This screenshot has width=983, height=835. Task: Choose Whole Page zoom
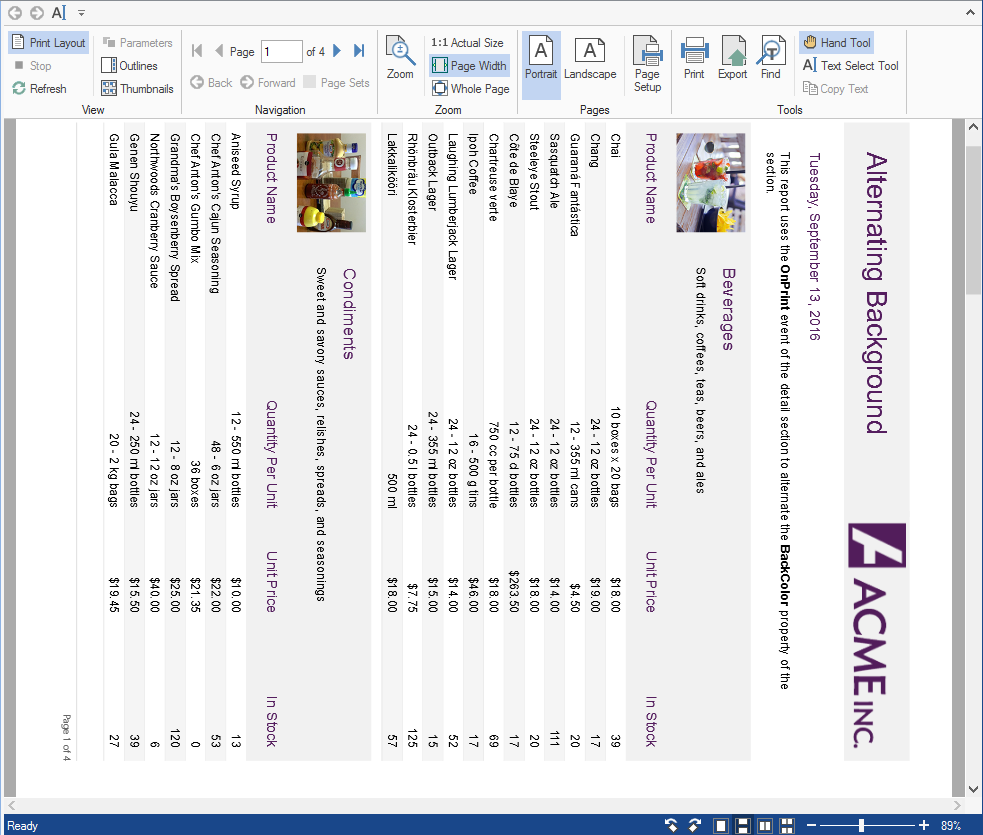(x=470, y=89)
